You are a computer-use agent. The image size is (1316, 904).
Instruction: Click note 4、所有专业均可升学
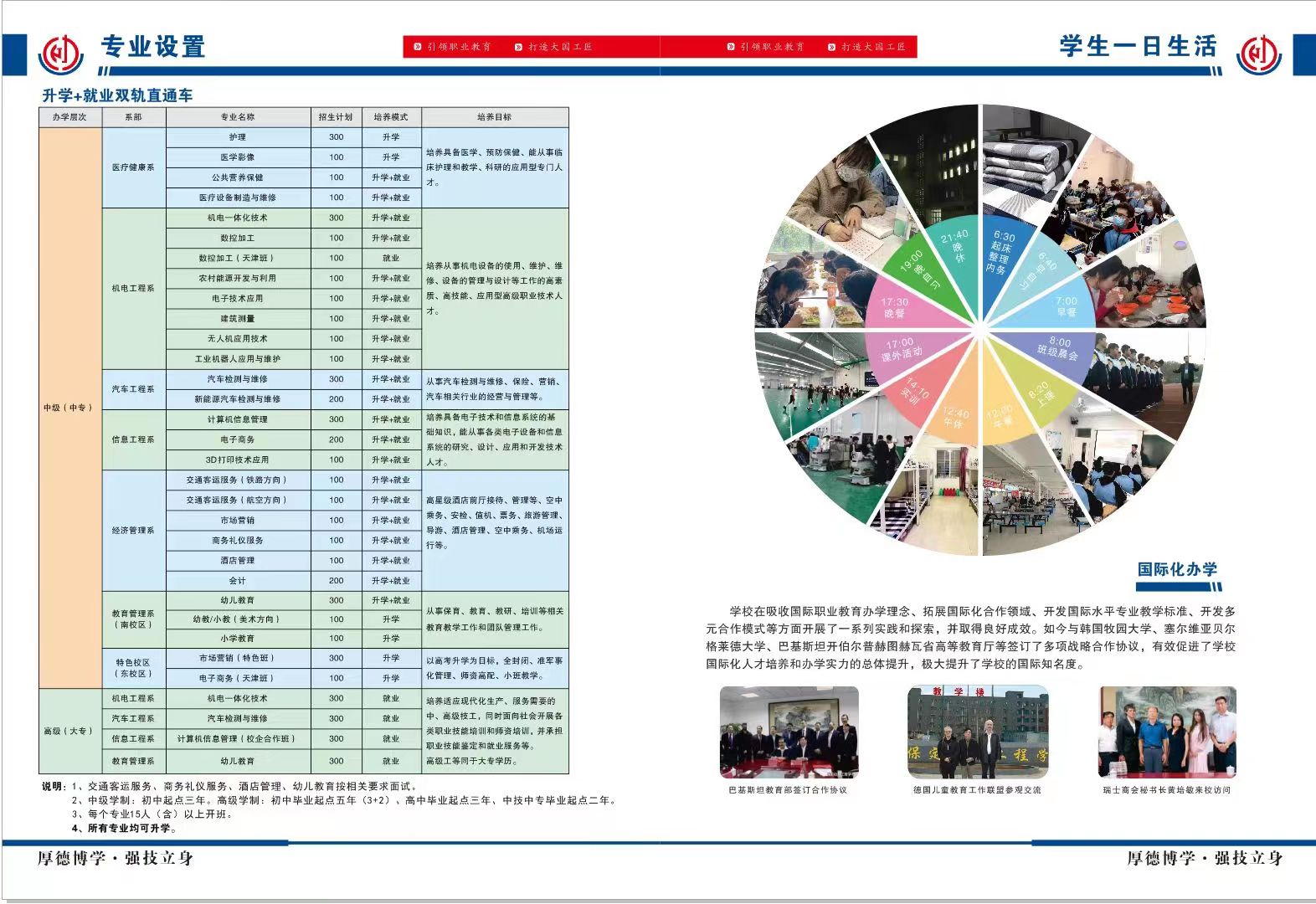124,828
